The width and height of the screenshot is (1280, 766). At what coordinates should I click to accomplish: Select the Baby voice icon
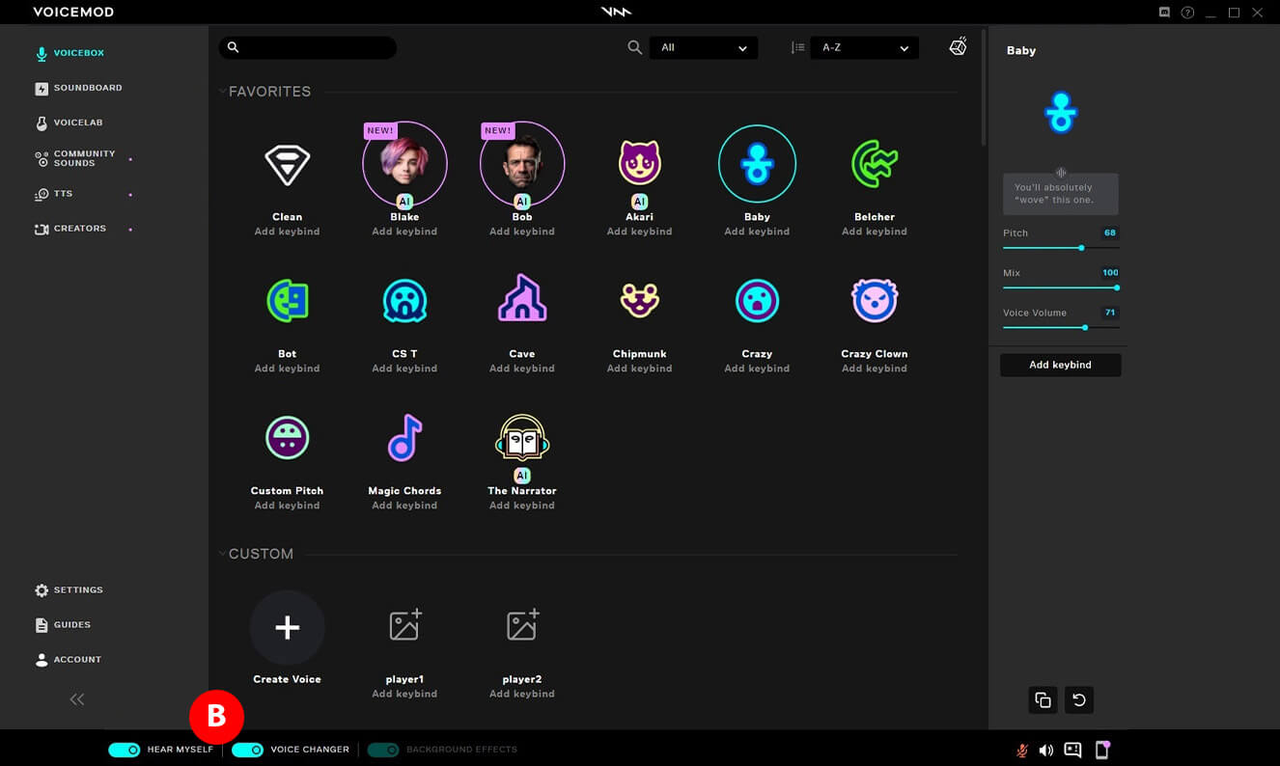click(x=757, y=163)
